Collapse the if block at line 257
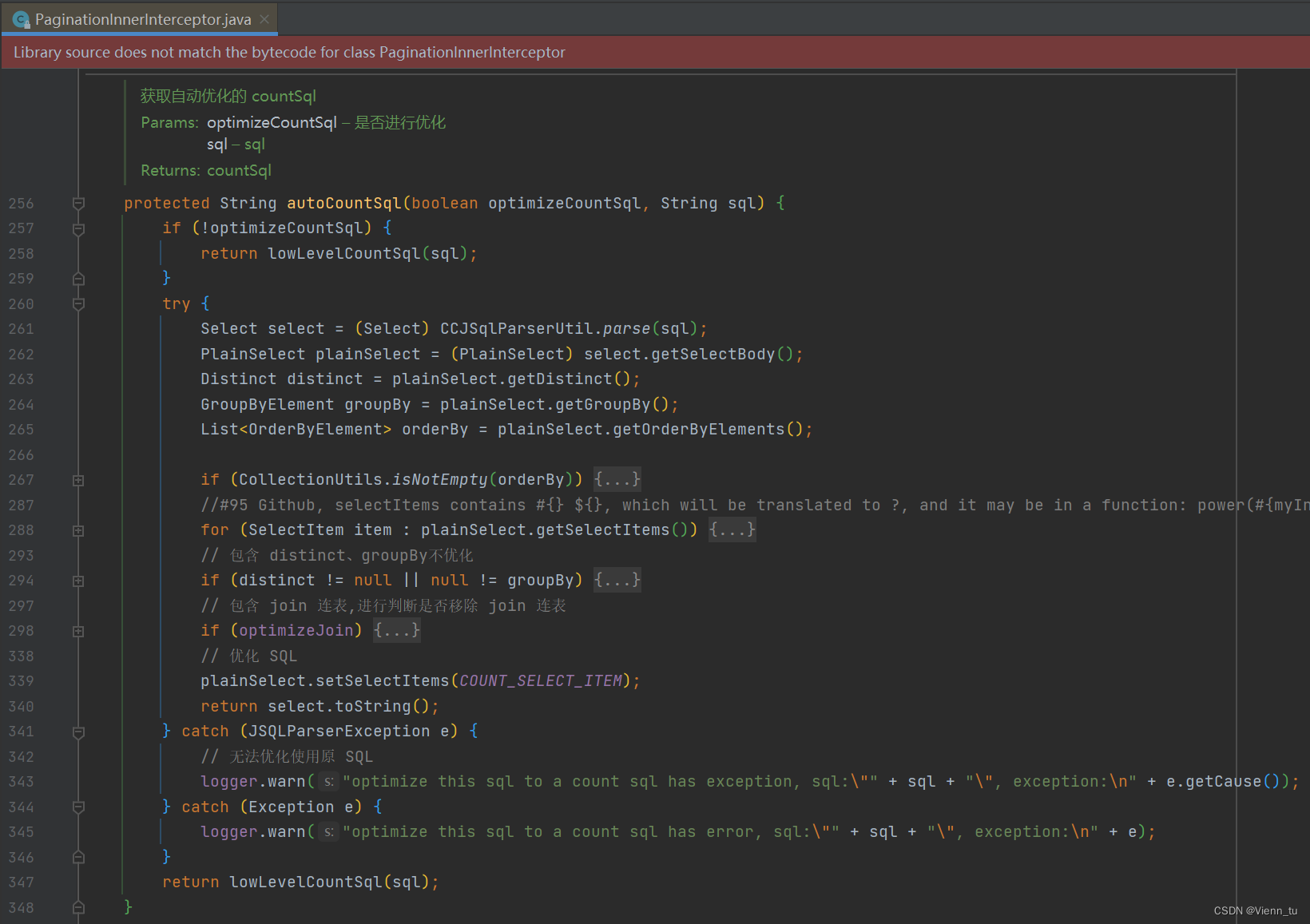Screen dimensions: 1310x924 [x=78, y=229]
